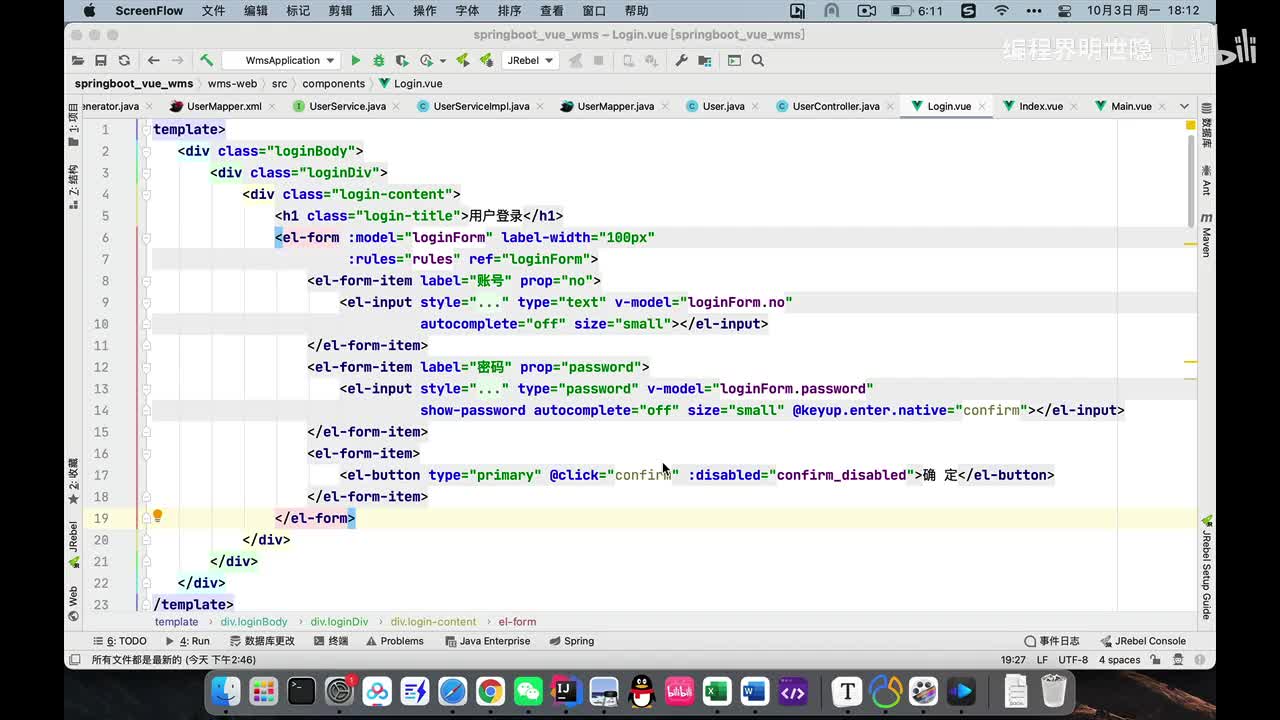Save all files with the floppy disk icon
This screenshot has height=720, width=1280.
click(101, 60)
